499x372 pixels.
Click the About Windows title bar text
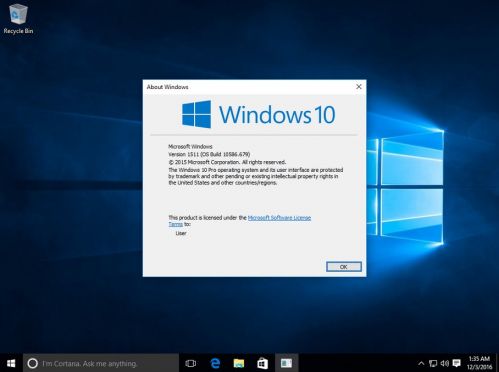coord(168,87)
